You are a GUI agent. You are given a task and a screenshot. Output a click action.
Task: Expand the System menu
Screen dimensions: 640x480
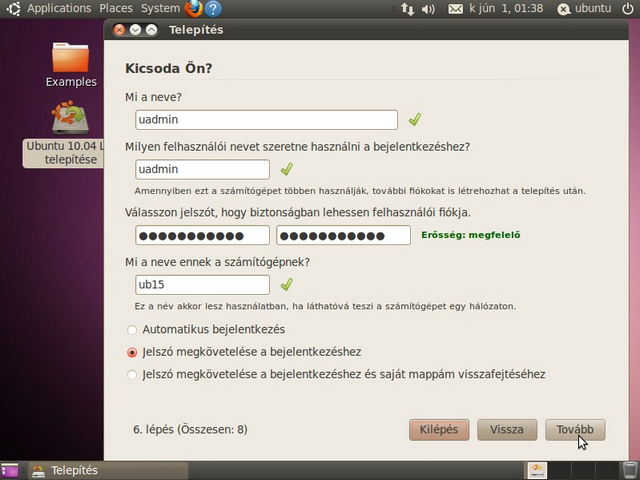160,9
